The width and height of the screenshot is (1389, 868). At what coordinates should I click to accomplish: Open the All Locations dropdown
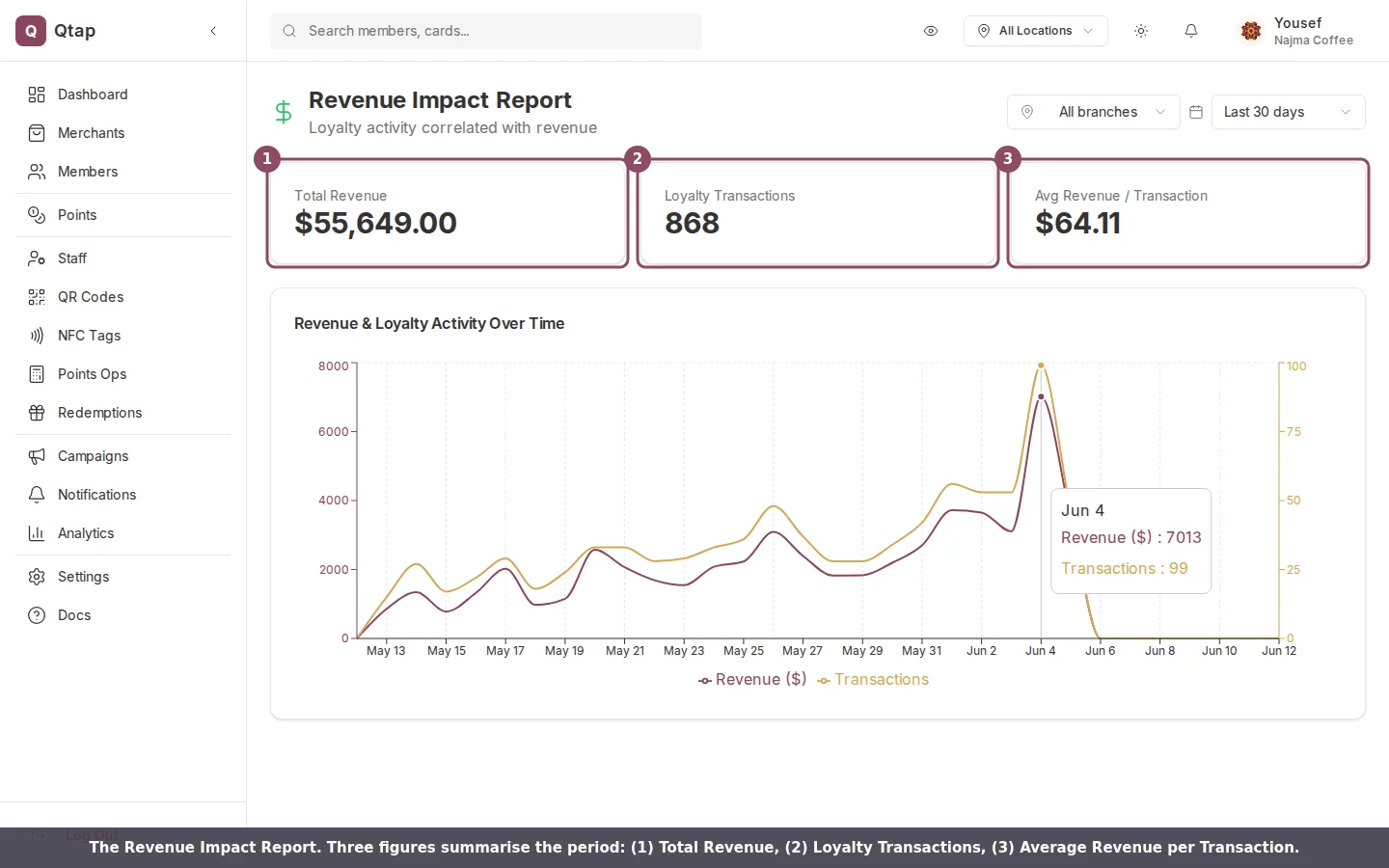pos(1035,31)
